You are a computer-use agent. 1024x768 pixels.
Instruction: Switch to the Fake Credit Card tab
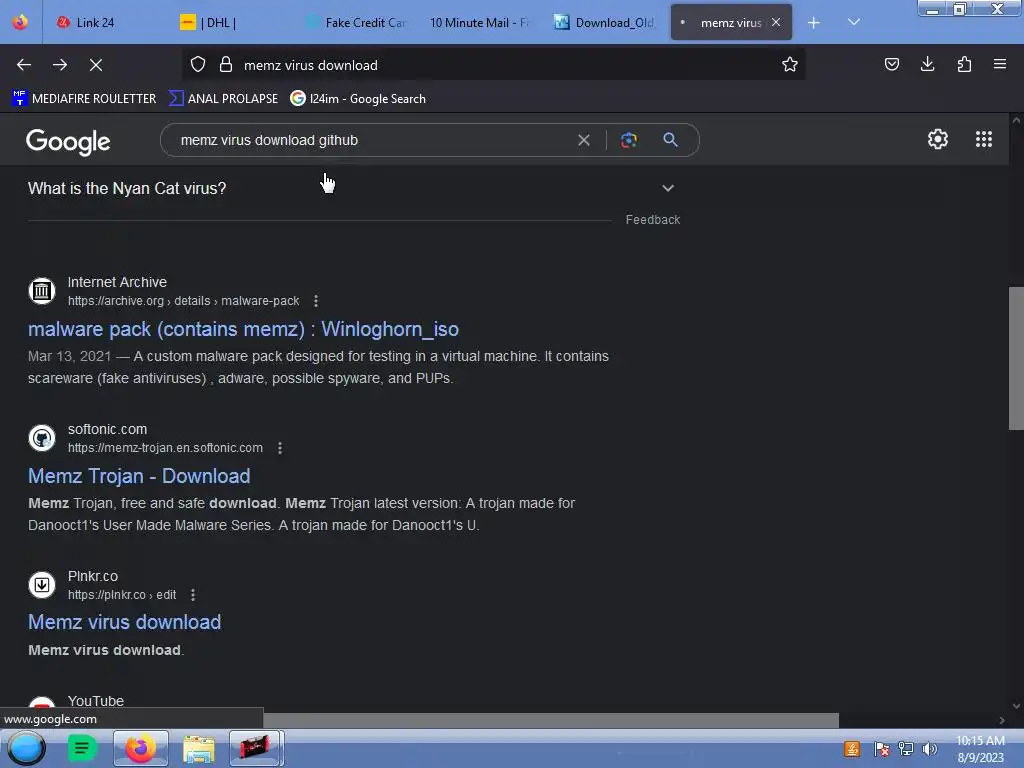pos(357,23)
